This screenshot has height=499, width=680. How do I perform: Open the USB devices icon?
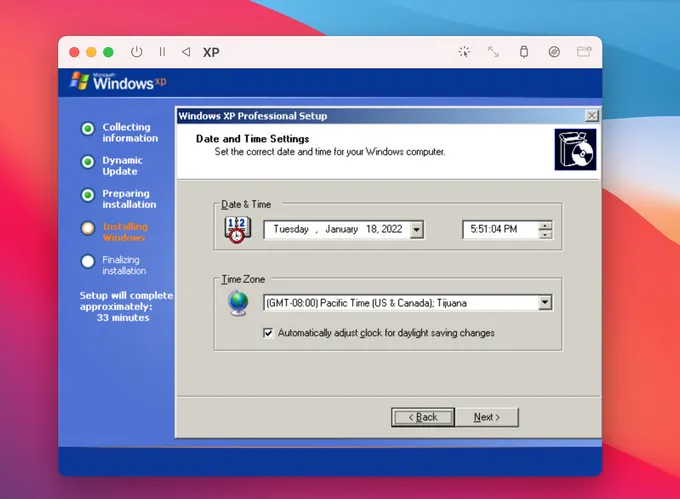click(524, 52)
